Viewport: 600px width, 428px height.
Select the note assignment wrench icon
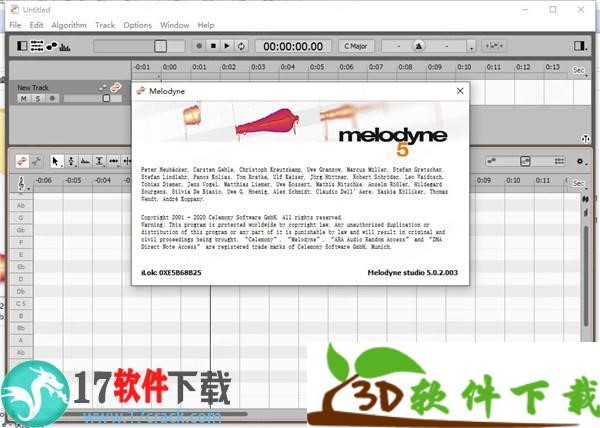pos(37,161)
